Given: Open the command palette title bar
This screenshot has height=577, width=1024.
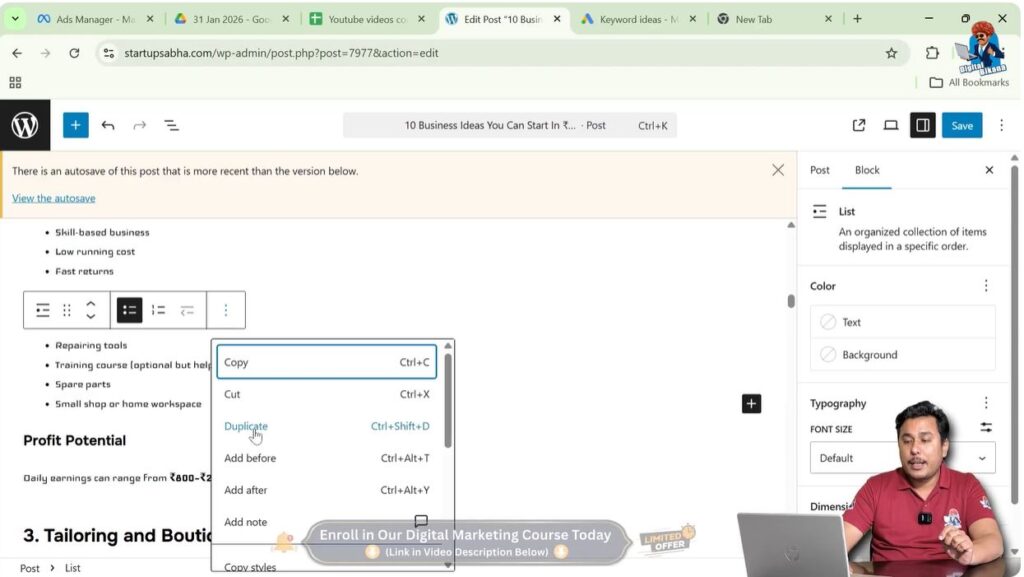Looking at the screenshot, I should (510, 125).
